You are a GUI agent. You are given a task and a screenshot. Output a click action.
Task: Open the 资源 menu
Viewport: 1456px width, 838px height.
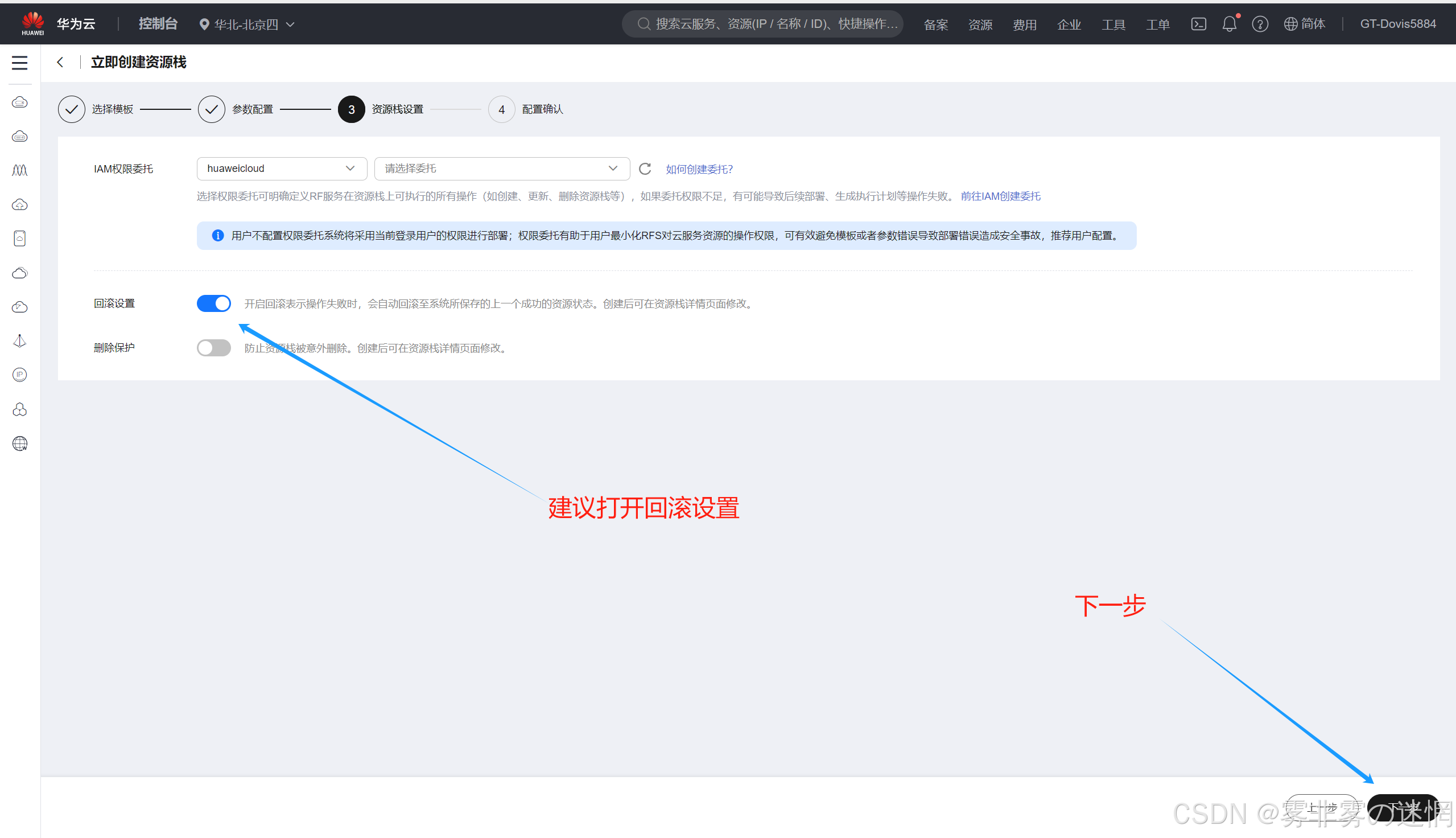coord(980,24)
